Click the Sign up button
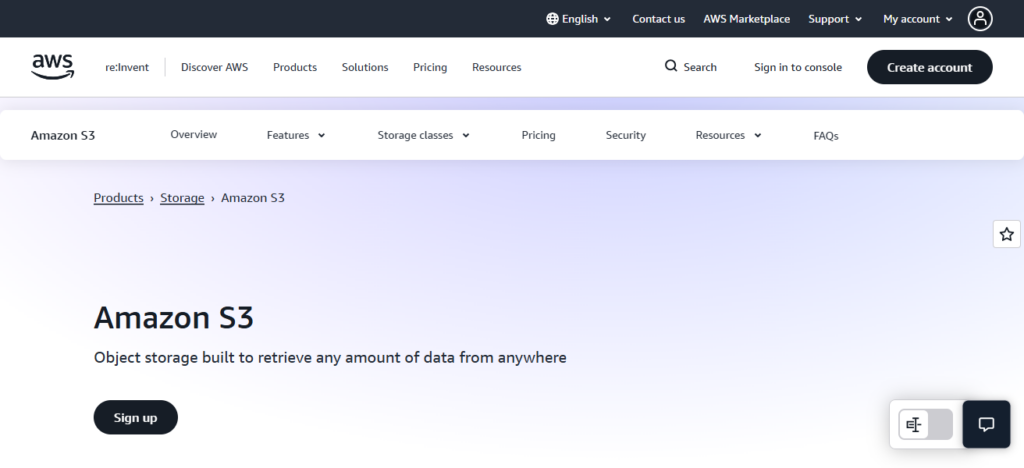Screen dimensions: 1024x468 [x=135, y=418]
